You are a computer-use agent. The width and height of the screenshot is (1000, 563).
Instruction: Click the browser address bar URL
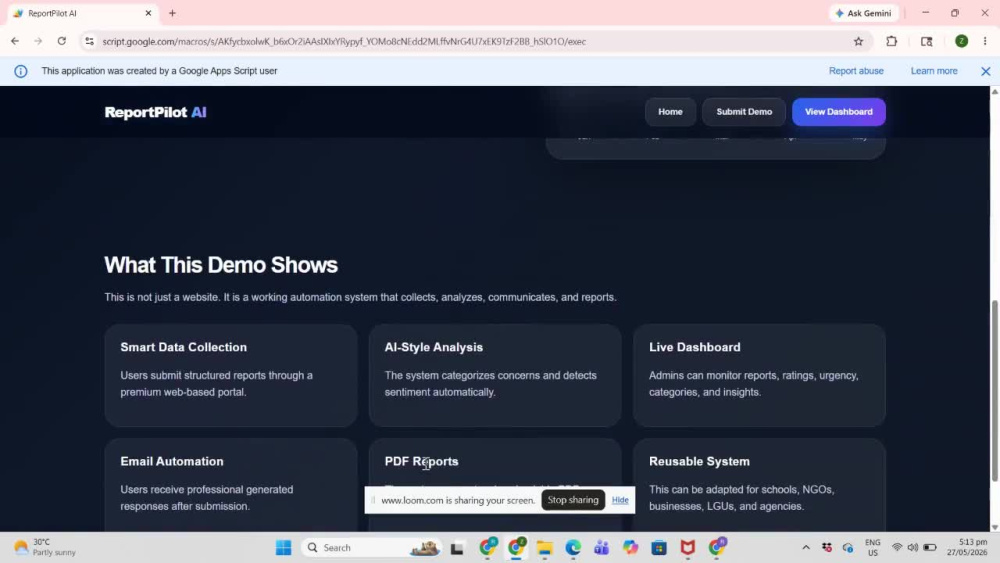(344, 41)
